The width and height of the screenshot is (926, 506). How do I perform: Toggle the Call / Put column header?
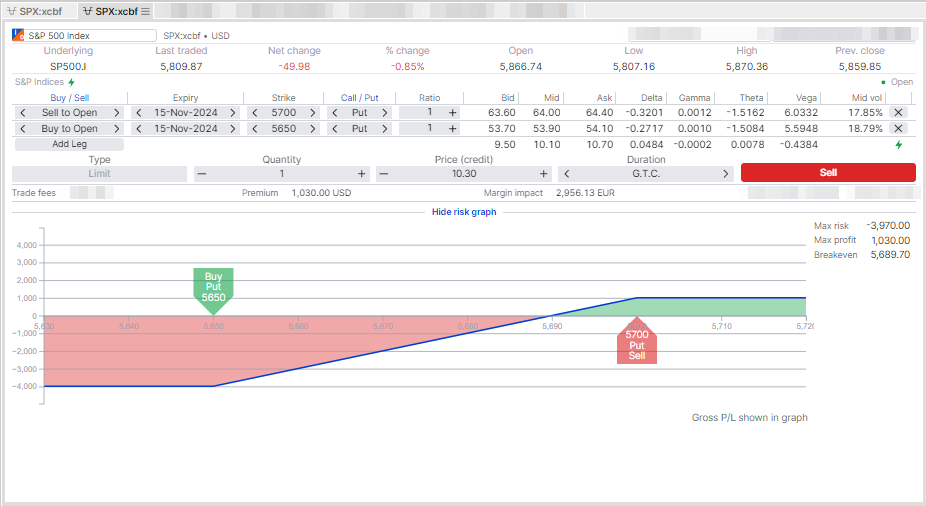tap(359, 98)
